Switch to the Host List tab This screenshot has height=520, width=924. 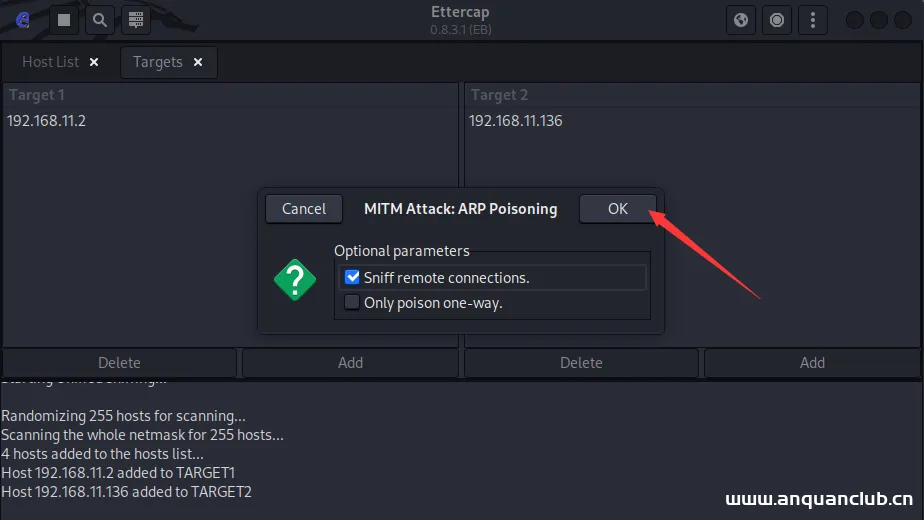(x=50, y=62)
